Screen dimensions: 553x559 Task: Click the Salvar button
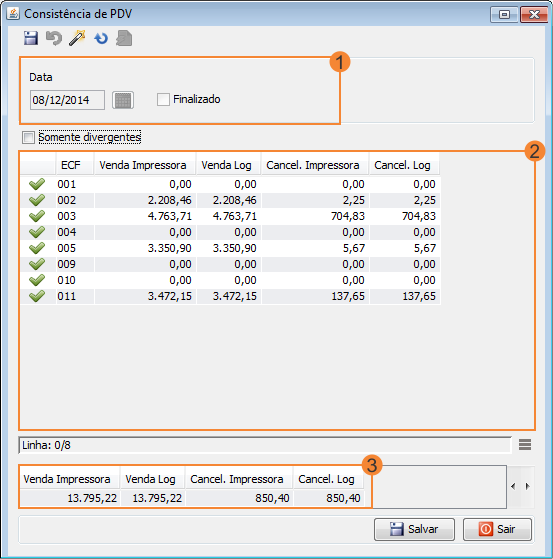[414, 529]
